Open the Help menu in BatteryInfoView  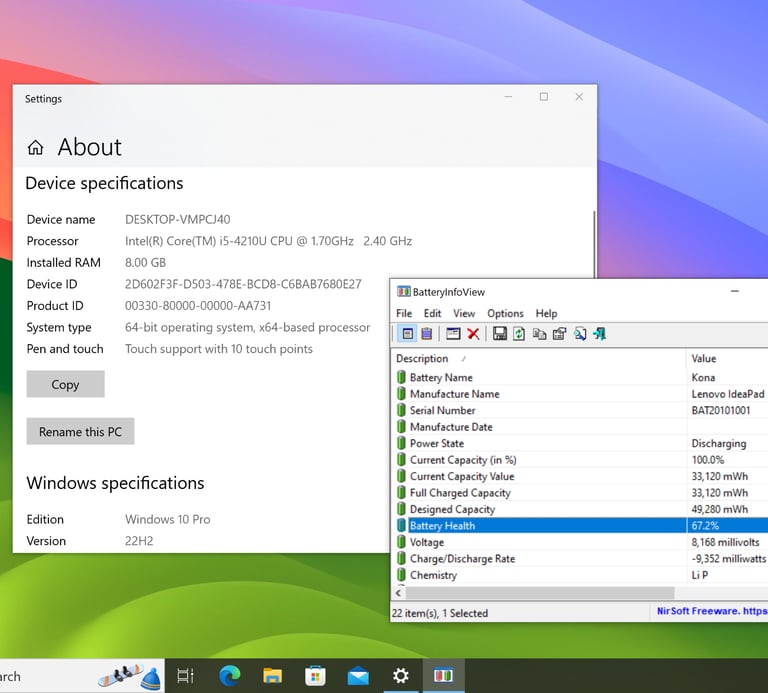[x=546, y=313]
